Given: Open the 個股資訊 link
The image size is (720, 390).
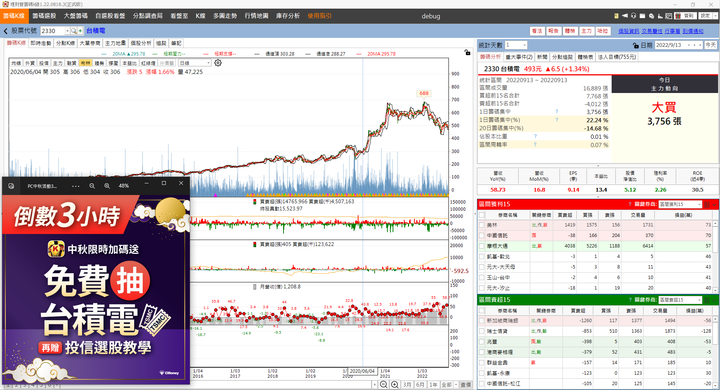Looking at the screenshot, I should (x=629, y=31).
